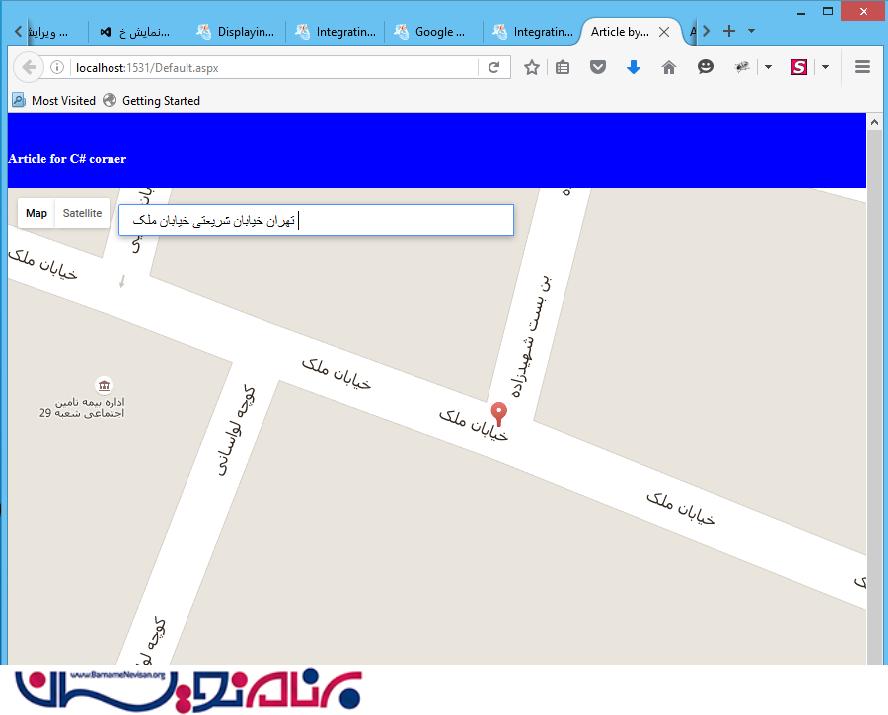Open dropdown next to red S icon
Image resolution: width=888 pixels, height=715 pixels.
(x=825, y=67)
